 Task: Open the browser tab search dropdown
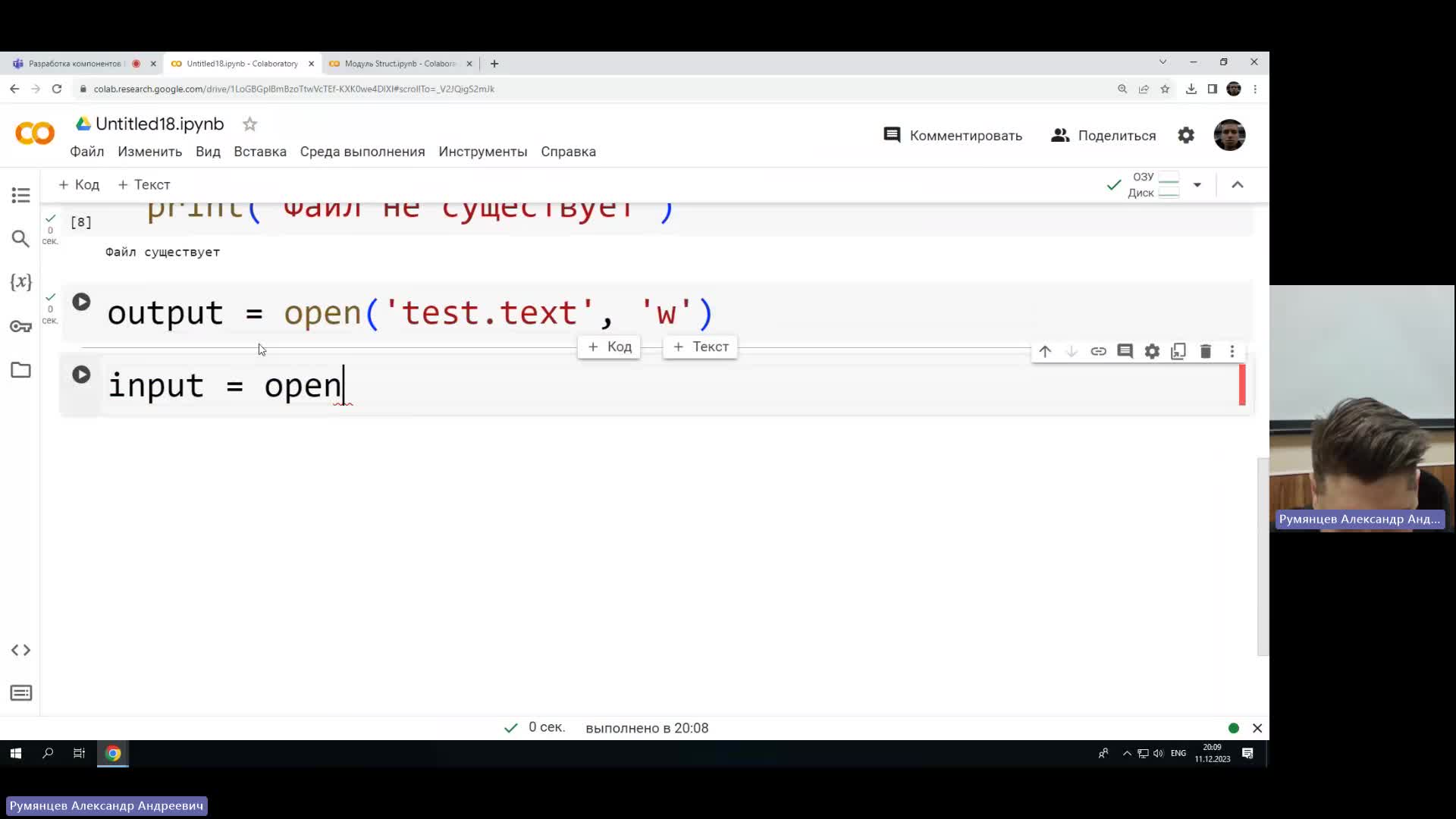tap(1163, 62)
